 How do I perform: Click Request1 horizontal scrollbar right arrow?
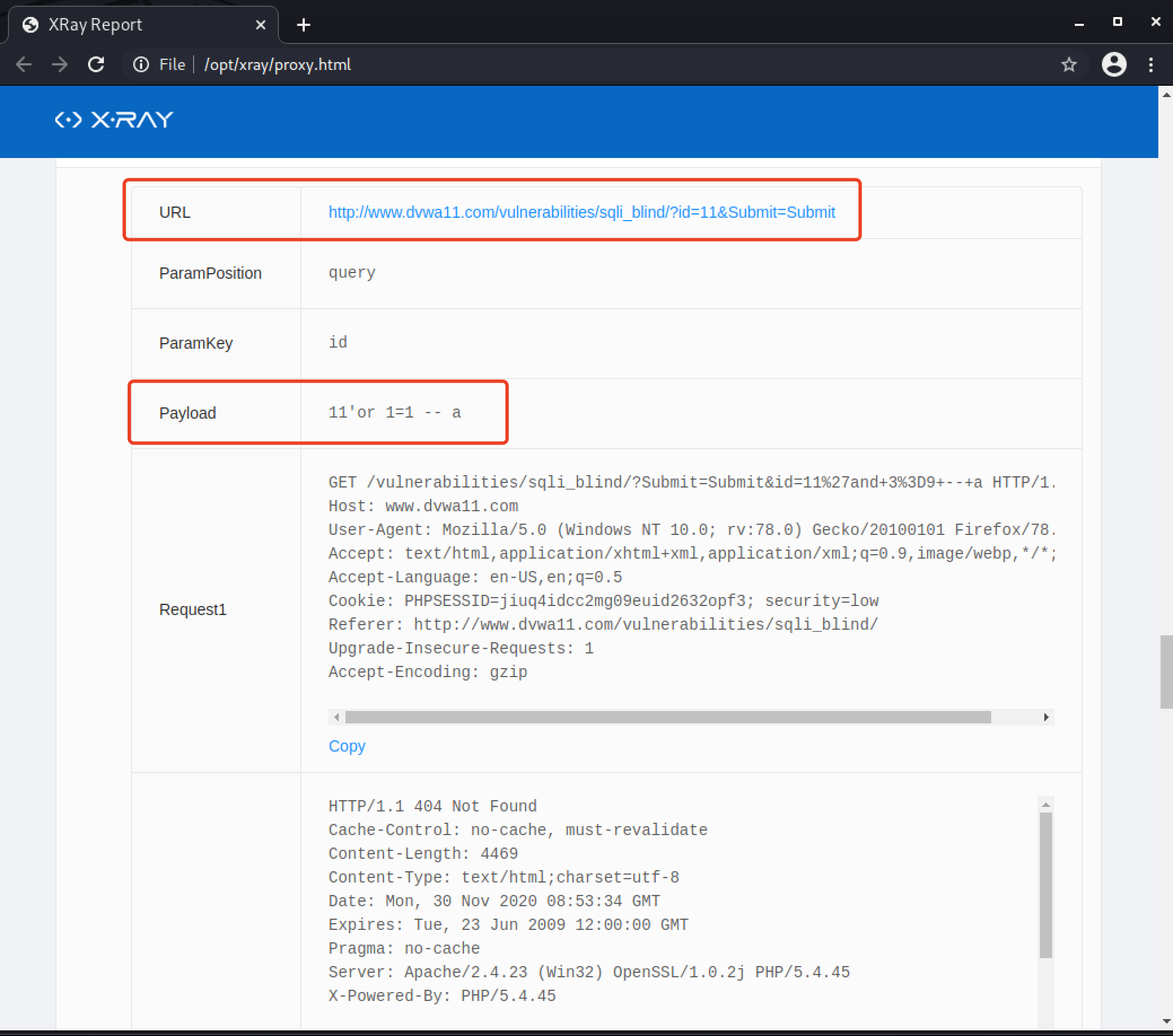pyautogui.click(x=1046, y=717)
